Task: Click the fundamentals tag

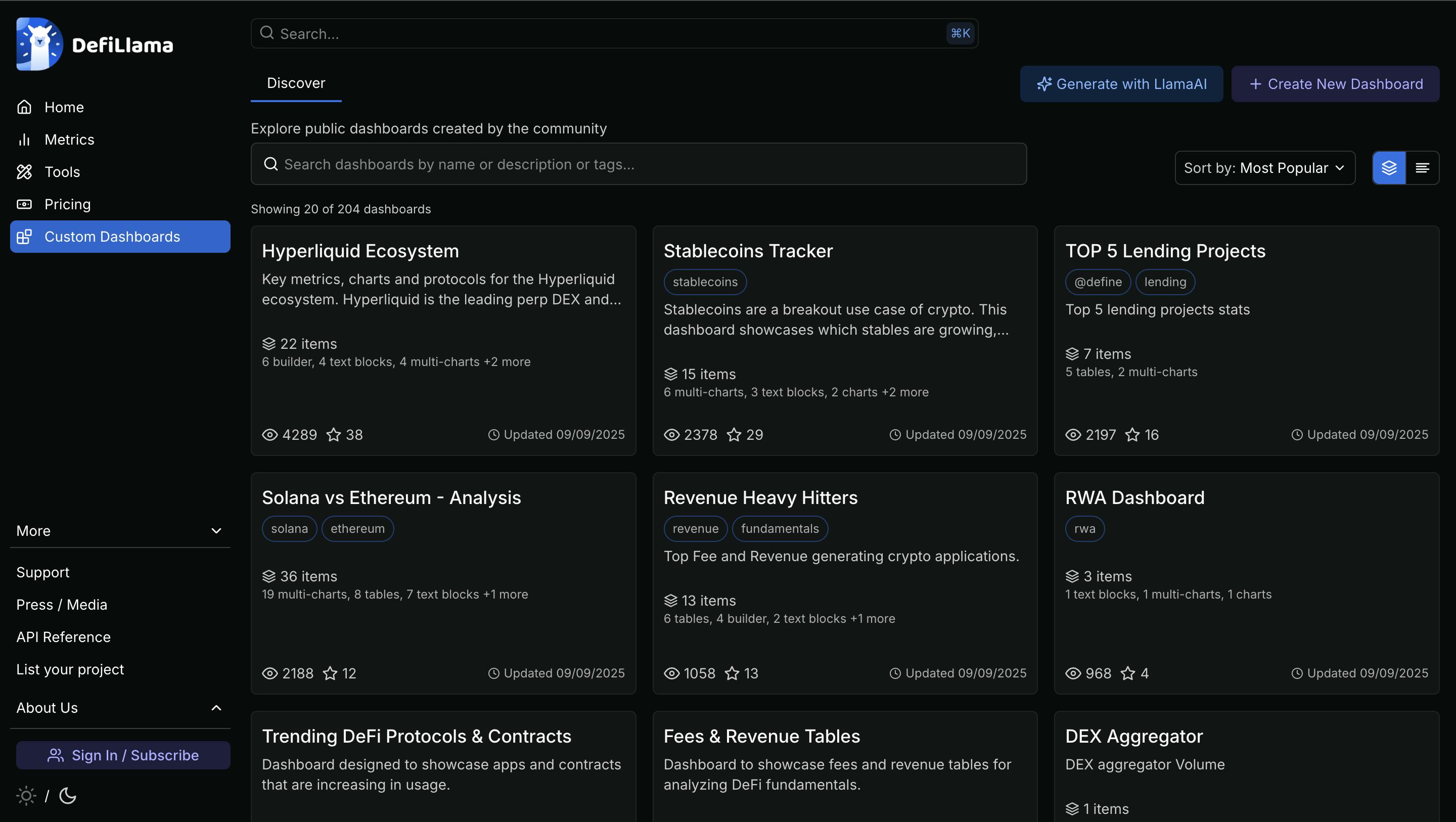Action: pyautogui.click(x=780, y=529)
